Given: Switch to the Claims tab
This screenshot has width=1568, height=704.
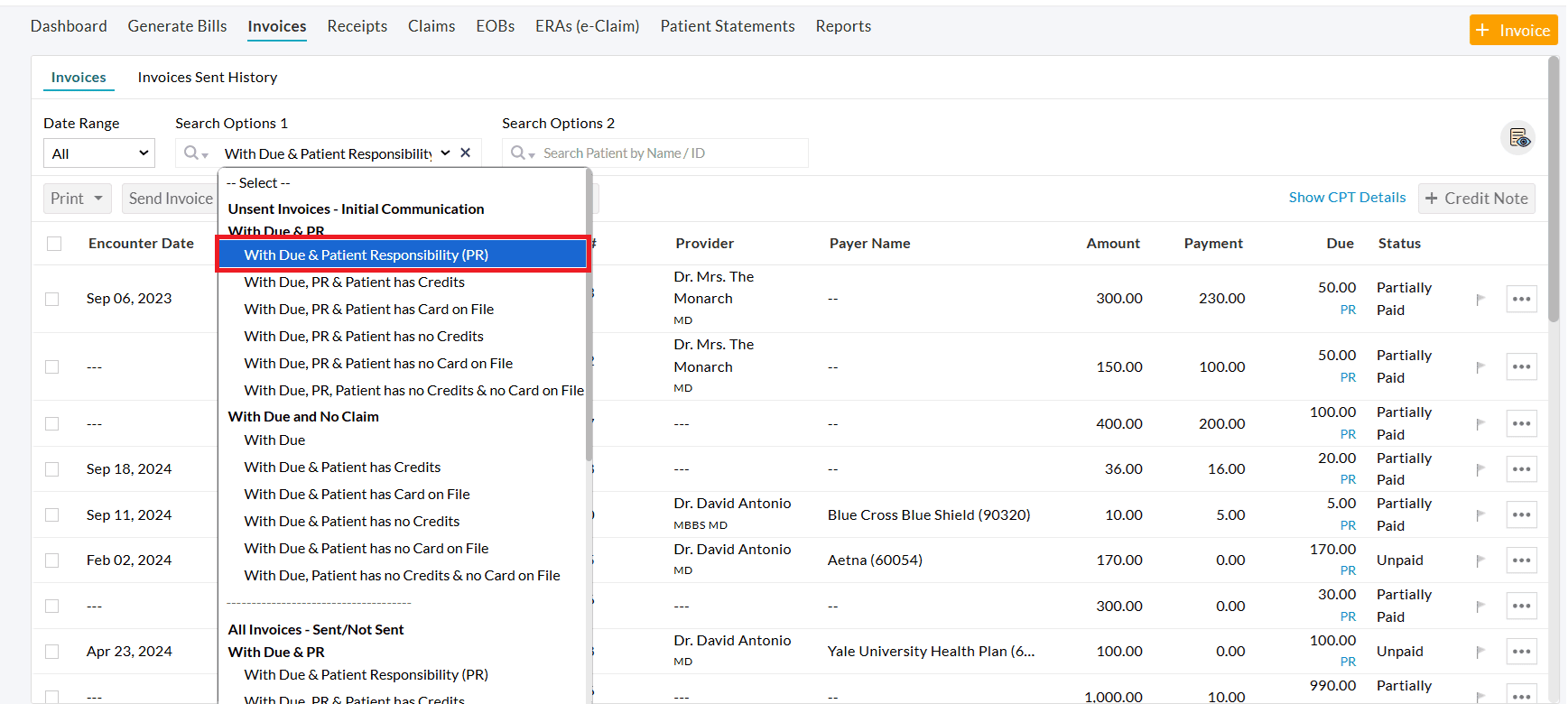Looking at the screenshot, I should point(431,26).
